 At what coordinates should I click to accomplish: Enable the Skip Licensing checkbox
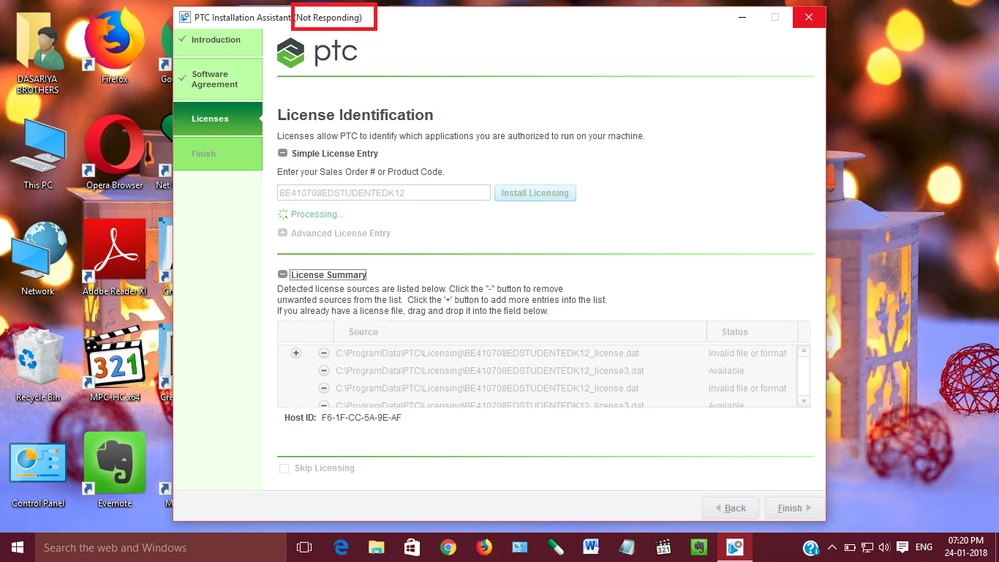pos(284,468)
